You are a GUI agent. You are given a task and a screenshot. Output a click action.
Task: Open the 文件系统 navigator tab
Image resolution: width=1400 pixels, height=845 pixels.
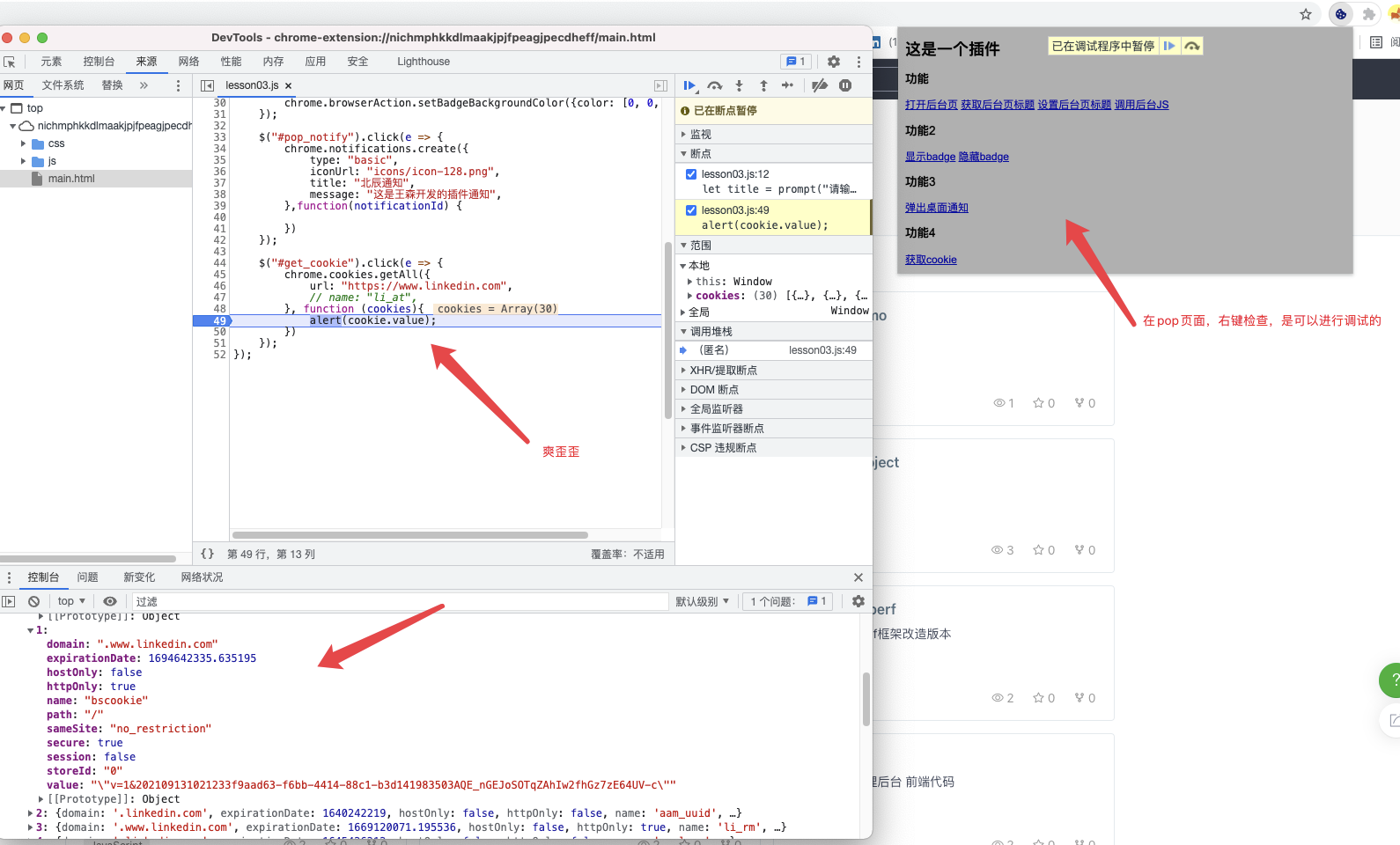tap(63, 85)
